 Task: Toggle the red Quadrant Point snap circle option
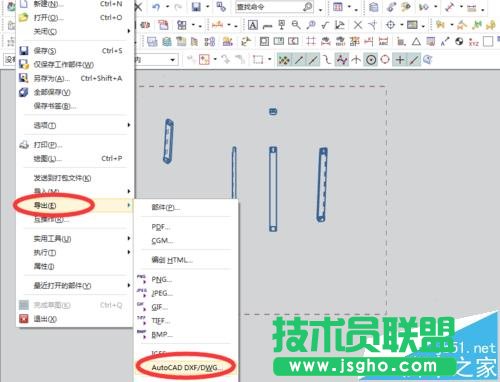pos(385,60)
